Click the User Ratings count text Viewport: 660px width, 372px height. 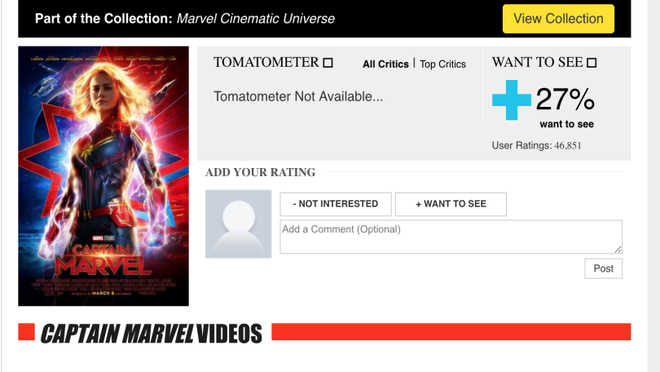tap(536, 146)
